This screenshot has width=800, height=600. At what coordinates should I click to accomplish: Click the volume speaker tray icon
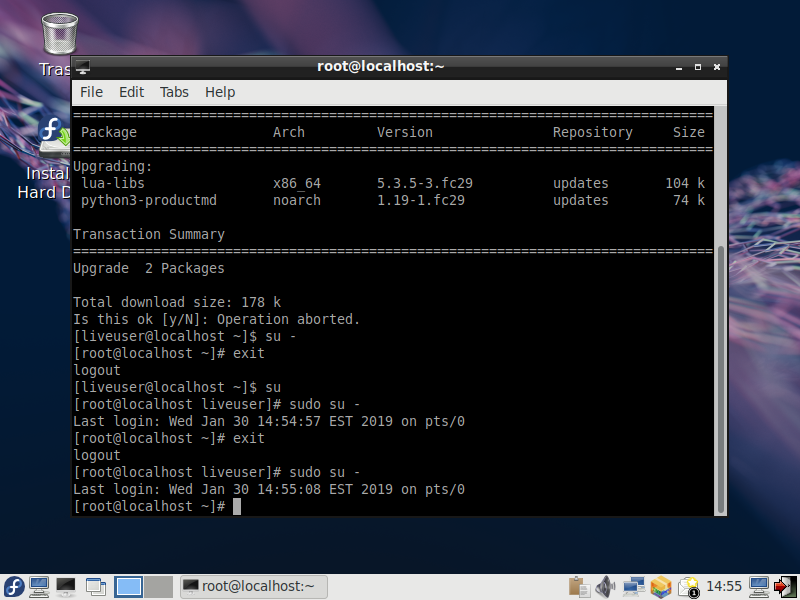[x=606, y=587]
